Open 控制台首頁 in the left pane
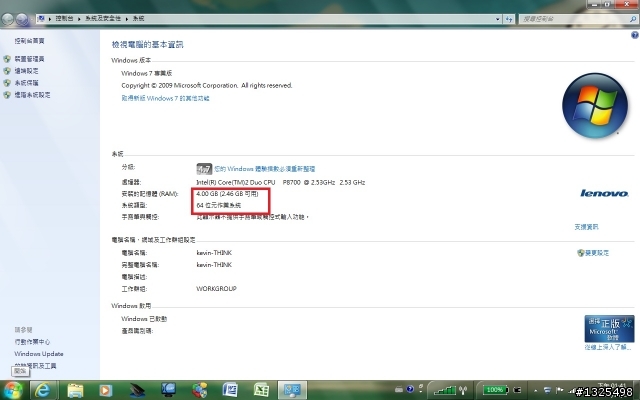The height and width of the screenshot is (400, 640). tap(29, 41)
